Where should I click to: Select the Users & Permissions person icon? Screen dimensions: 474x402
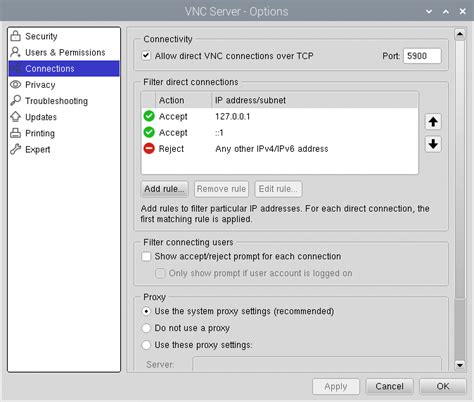pyautogui.click(x=15, y=52)
